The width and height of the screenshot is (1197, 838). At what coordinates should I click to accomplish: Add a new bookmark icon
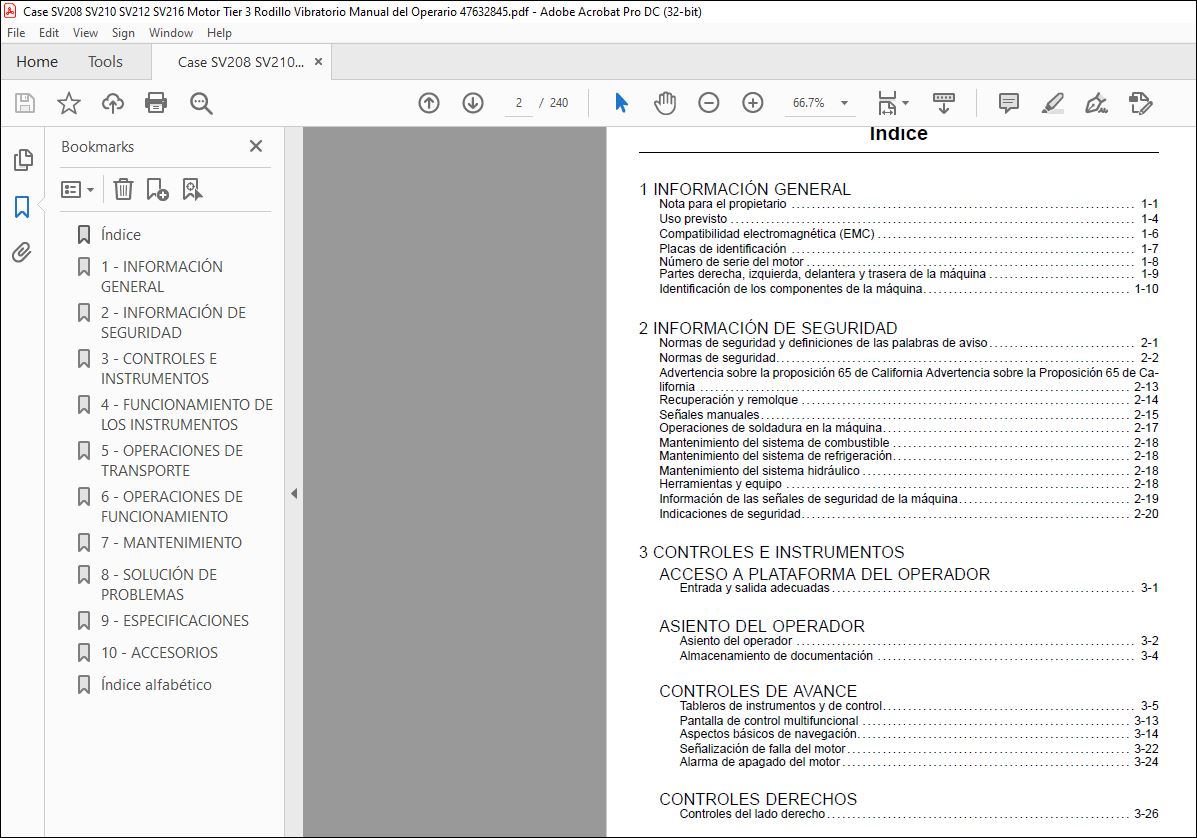(x=157, y=189)
